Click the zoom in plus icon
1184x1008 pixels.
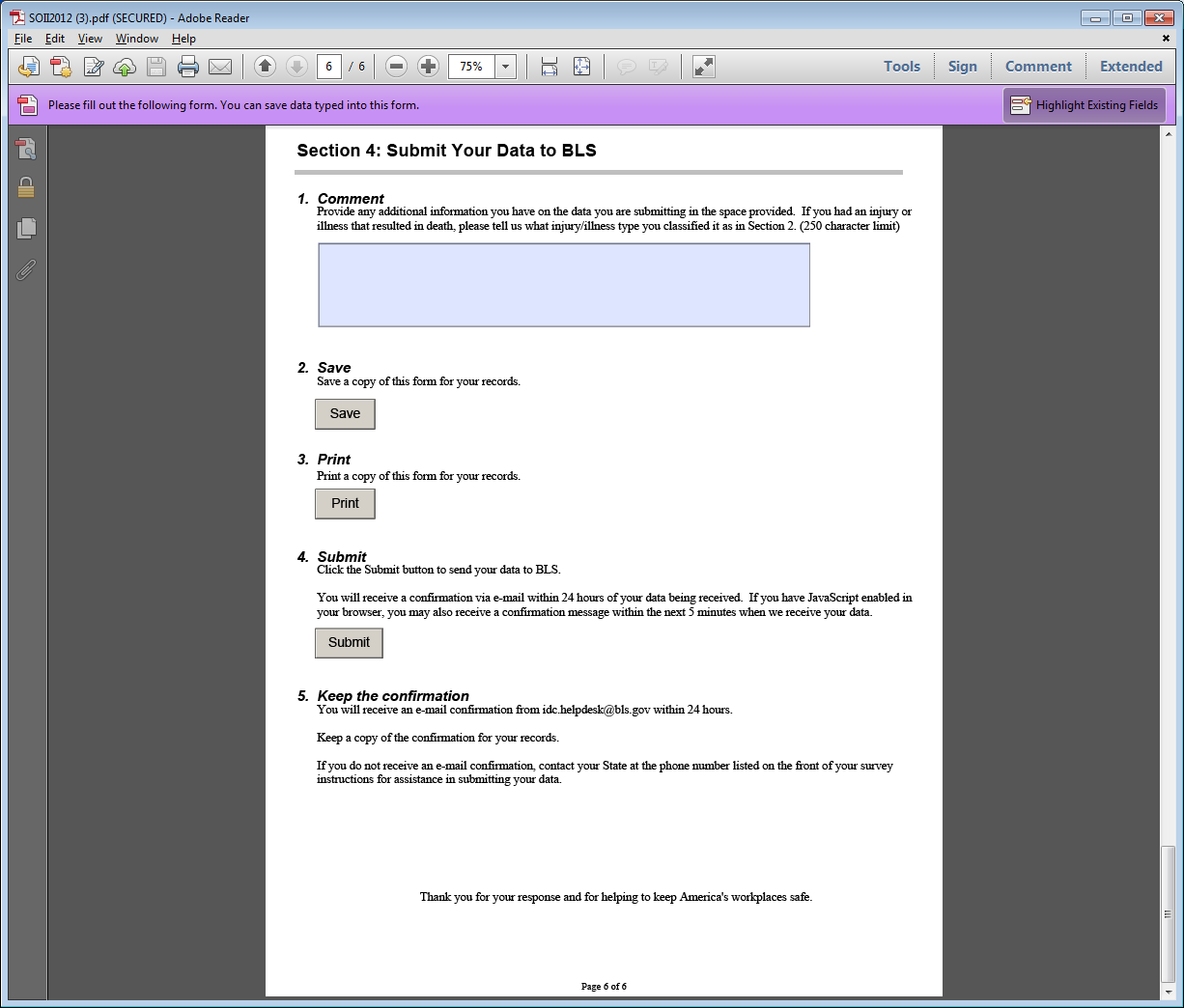click(x=428, y=67)
